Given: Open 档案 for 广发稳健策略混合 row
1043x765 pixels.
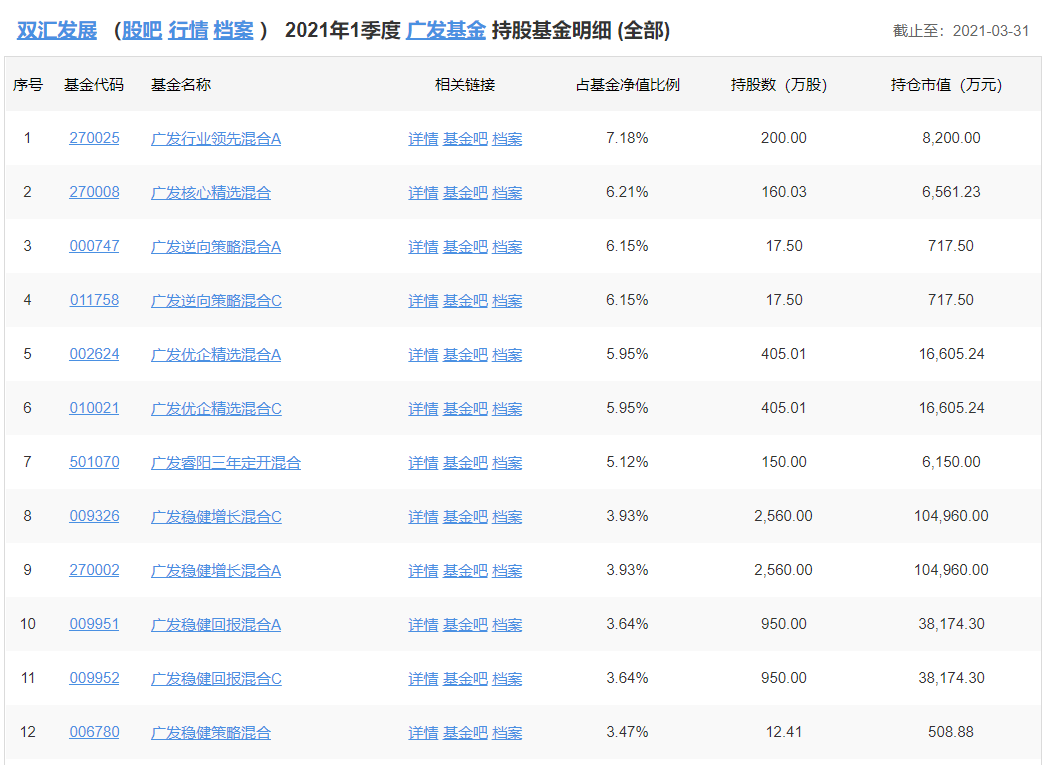Looking at the screenshot, I should [x=507, y=732].
